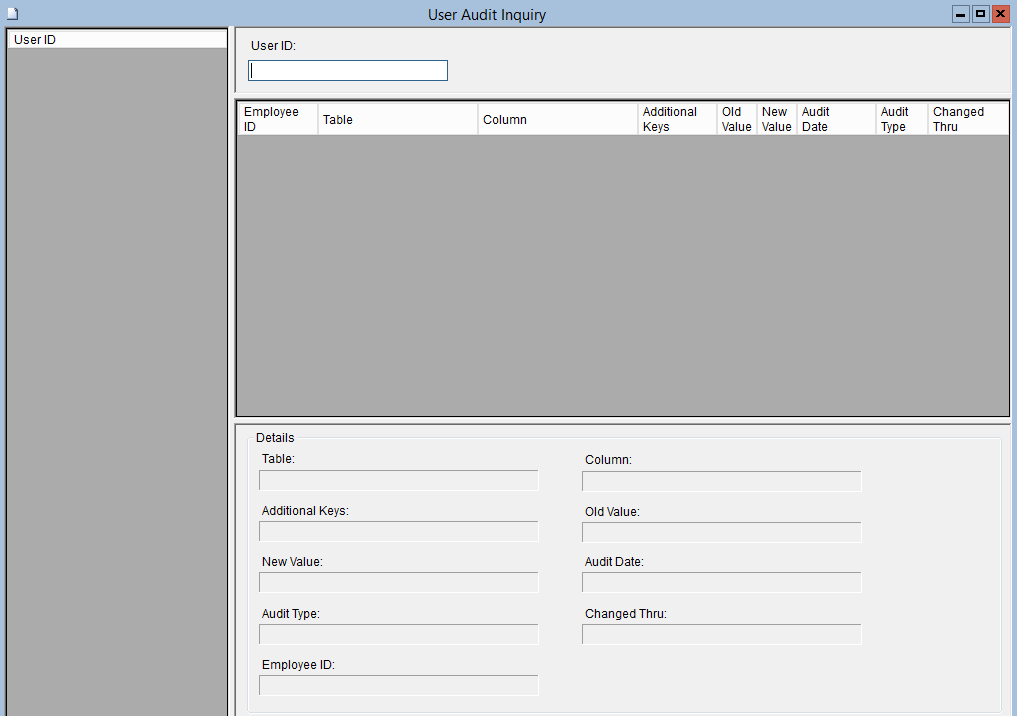This screenshot has width=1017, height=716.
Task: Click the Old Value column header
Action: pos(736,119)
